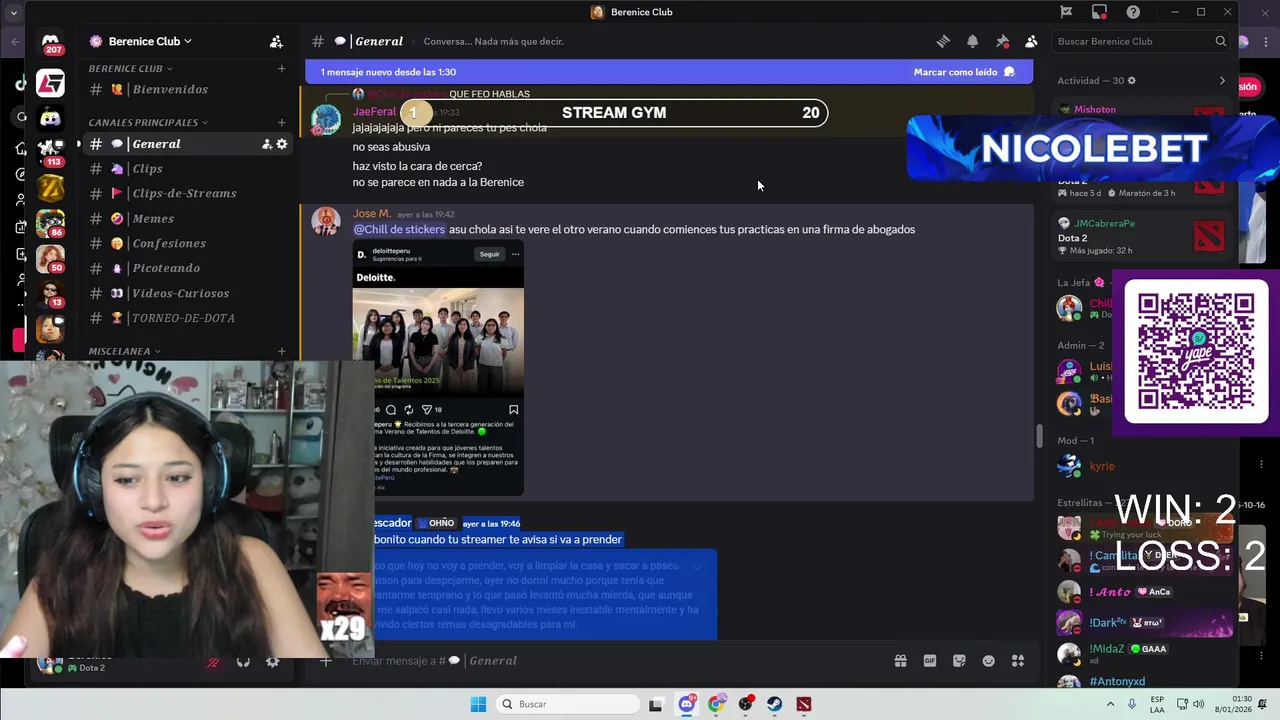Click the plus attach button in message bar
This screenshot has height=720, width=1280.
(x=325, y=661)
